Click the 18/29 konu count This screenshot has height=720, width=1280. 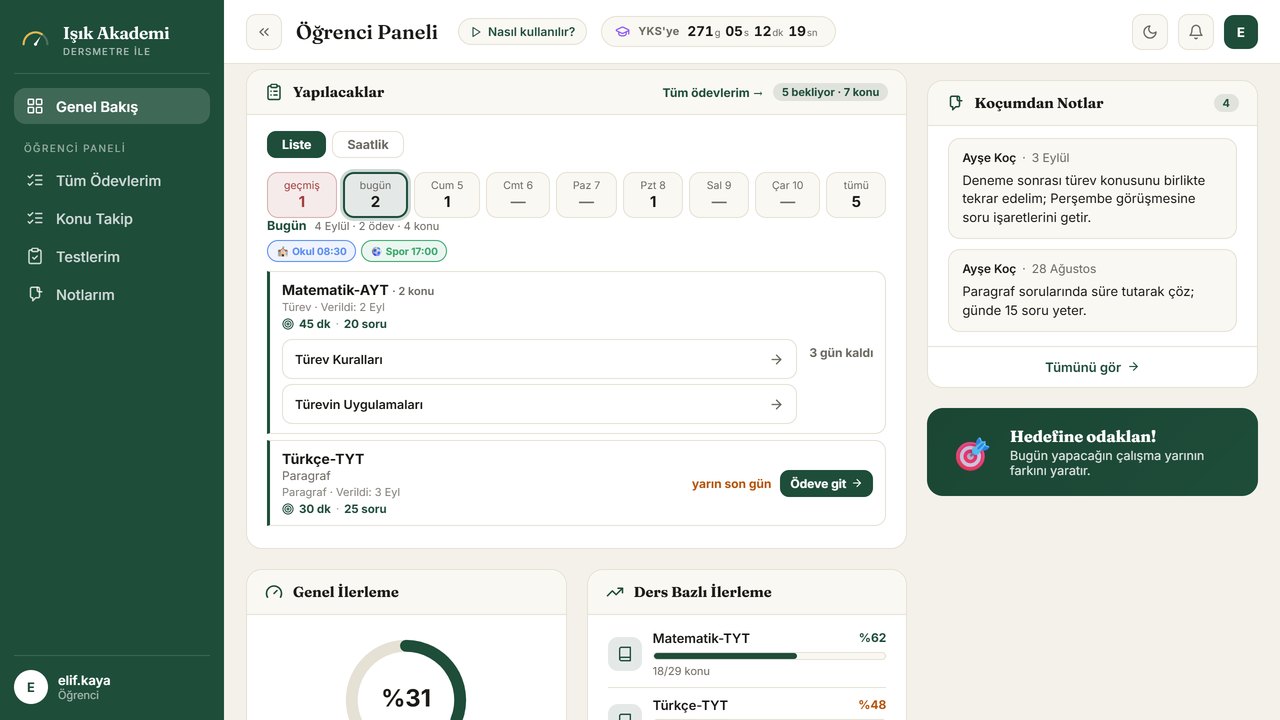pyautogui.click(x=681, y=671)
